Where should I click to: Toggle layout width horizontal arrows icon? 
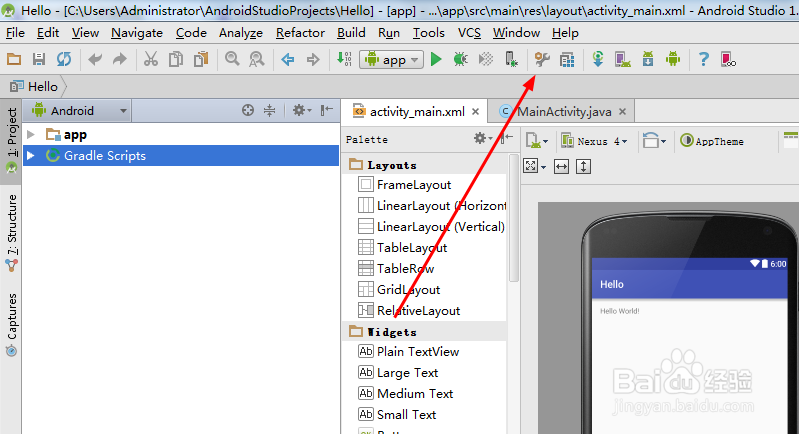coord(561,167)
